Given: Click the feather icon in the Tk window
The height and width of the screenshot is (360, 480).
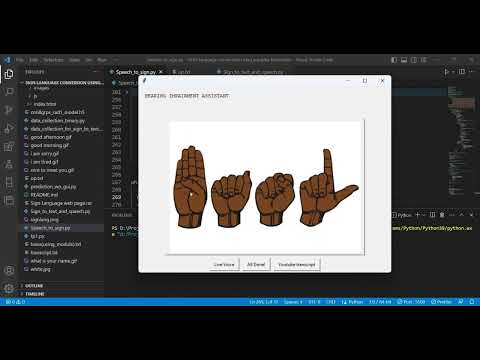Looking at the screenshot, I should (144, 80).
